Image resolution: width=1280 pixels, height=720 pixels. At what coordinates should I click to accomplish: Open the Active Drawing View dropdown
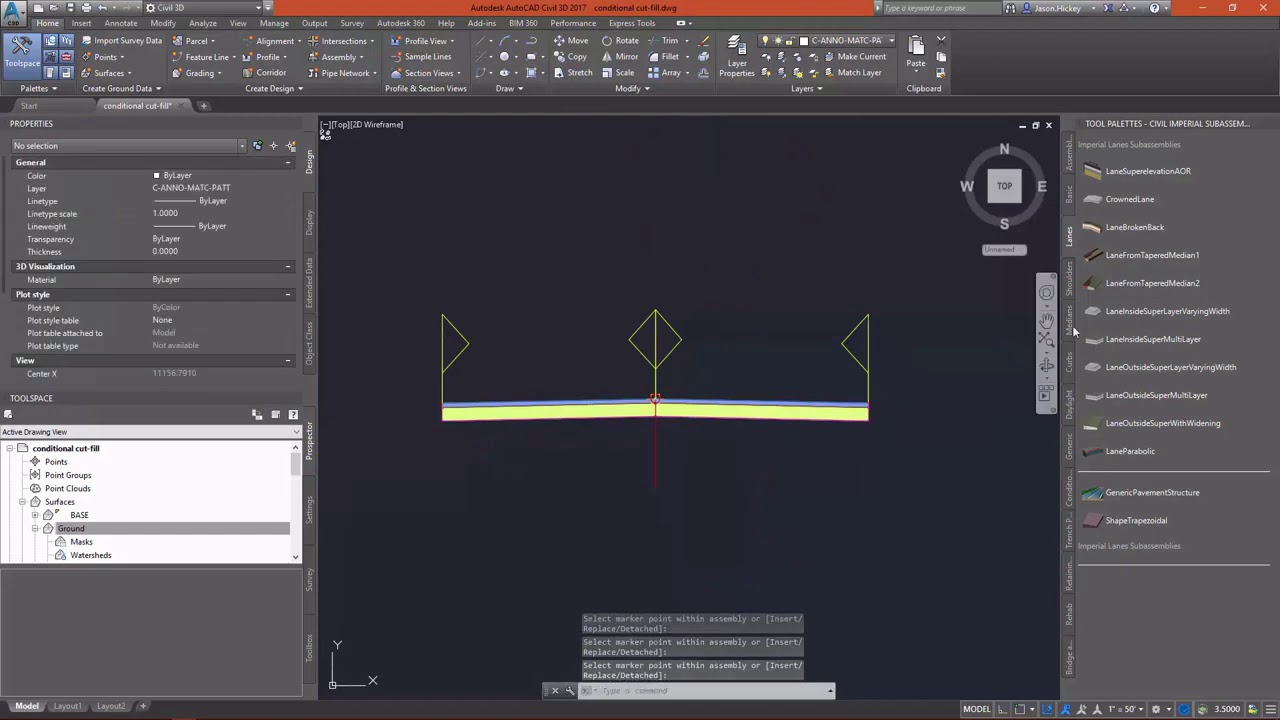pos(150,432)
